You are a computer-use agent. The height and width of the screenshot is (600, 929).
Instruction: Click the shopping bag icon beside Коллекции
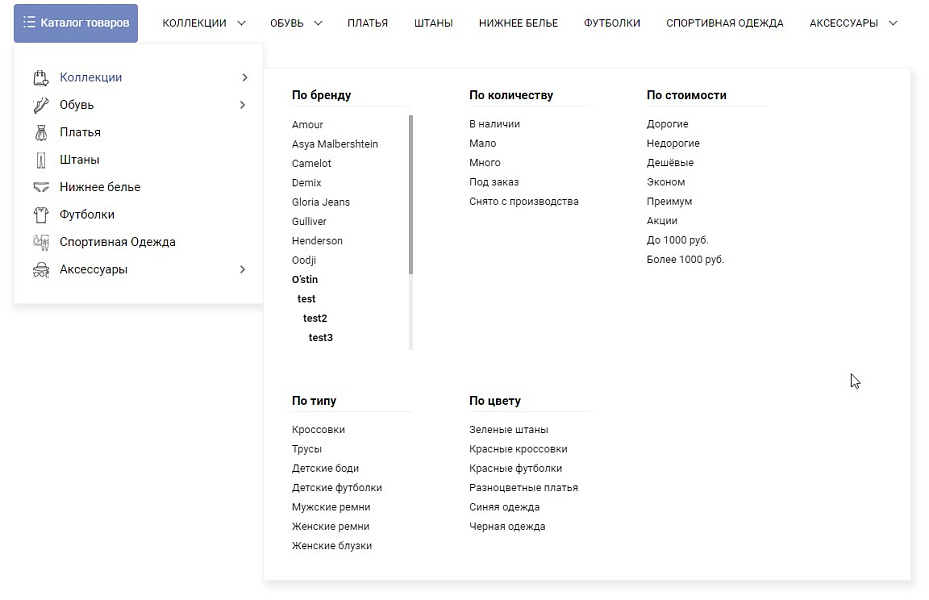[x=41, y=78]
